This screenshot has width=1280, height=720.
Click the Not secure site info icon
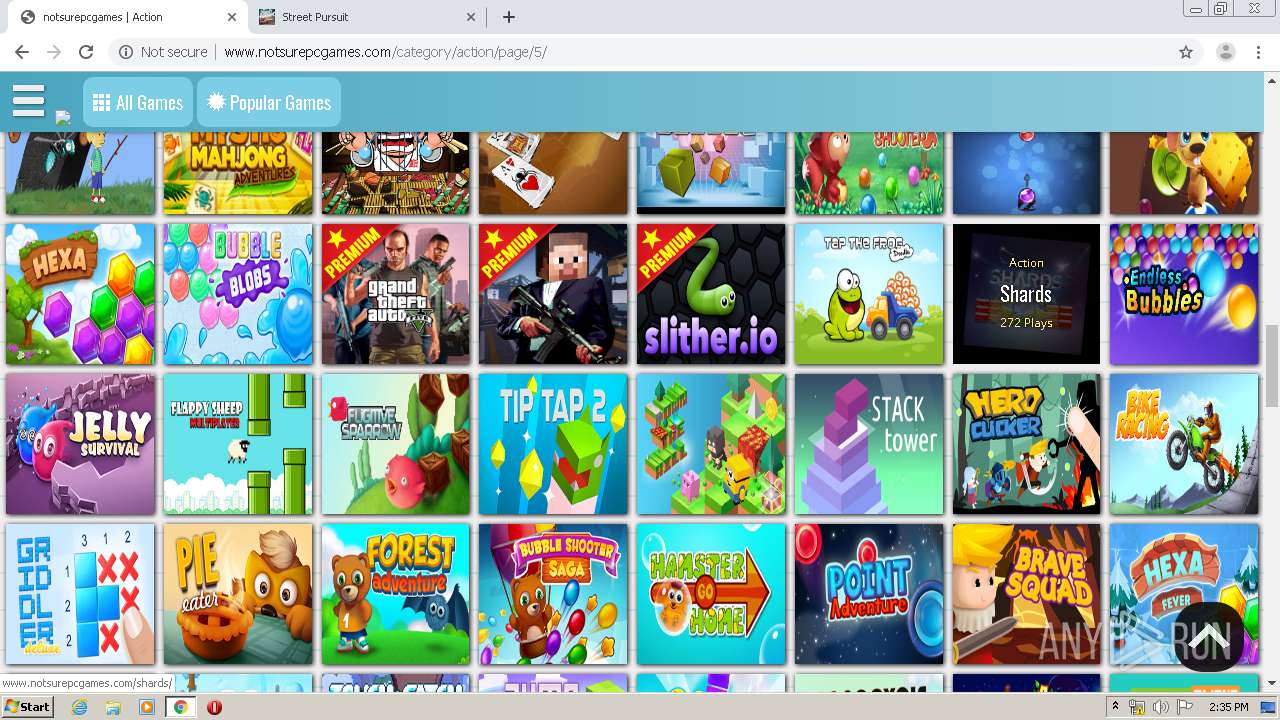pyautogui.click(x=163, y=52)
